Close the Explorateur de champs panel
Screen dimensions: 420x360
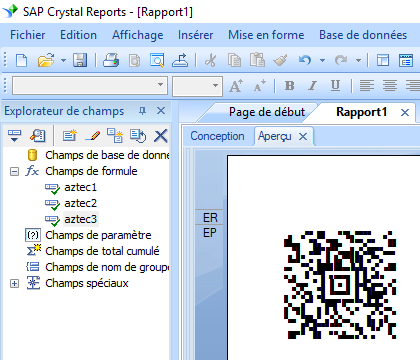pos(161,111)
